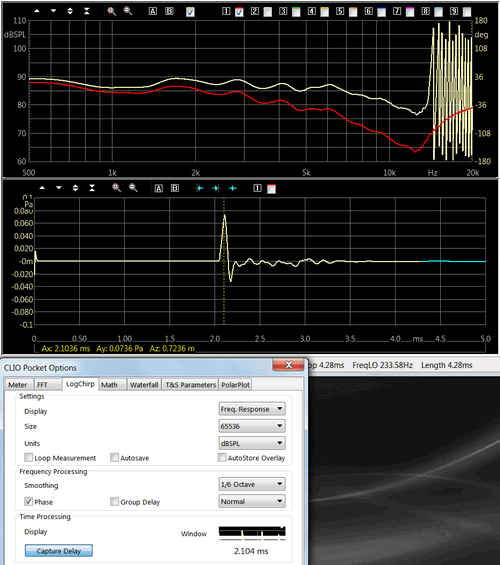Enable the Group Delay checkbox

tap(114, 501)
